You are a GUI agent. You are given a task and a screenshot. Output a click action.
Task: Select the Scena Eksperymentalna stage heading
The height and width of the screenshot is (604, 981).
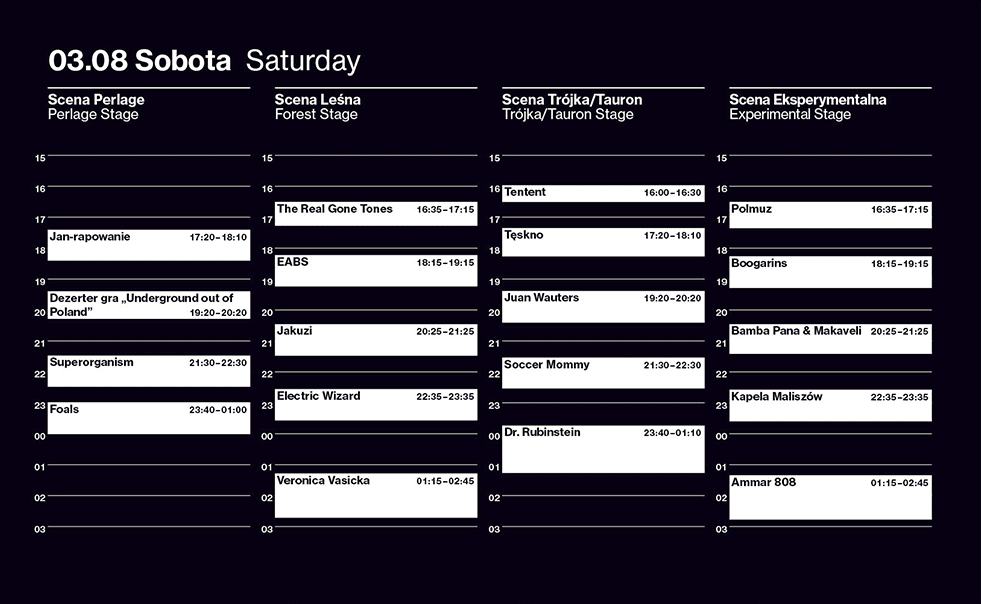(808, 100)
